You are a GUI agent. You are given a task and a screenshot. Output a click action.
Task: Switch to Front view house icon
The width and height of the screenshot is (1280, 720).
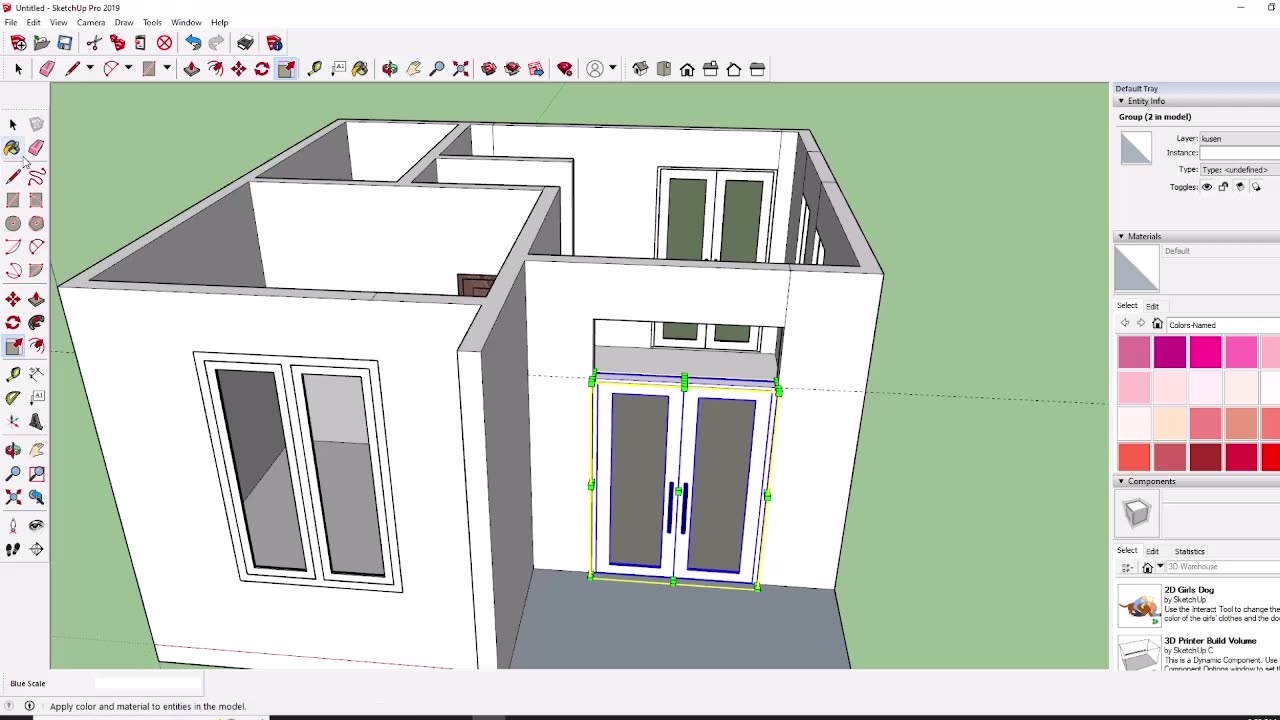(687, 69)
